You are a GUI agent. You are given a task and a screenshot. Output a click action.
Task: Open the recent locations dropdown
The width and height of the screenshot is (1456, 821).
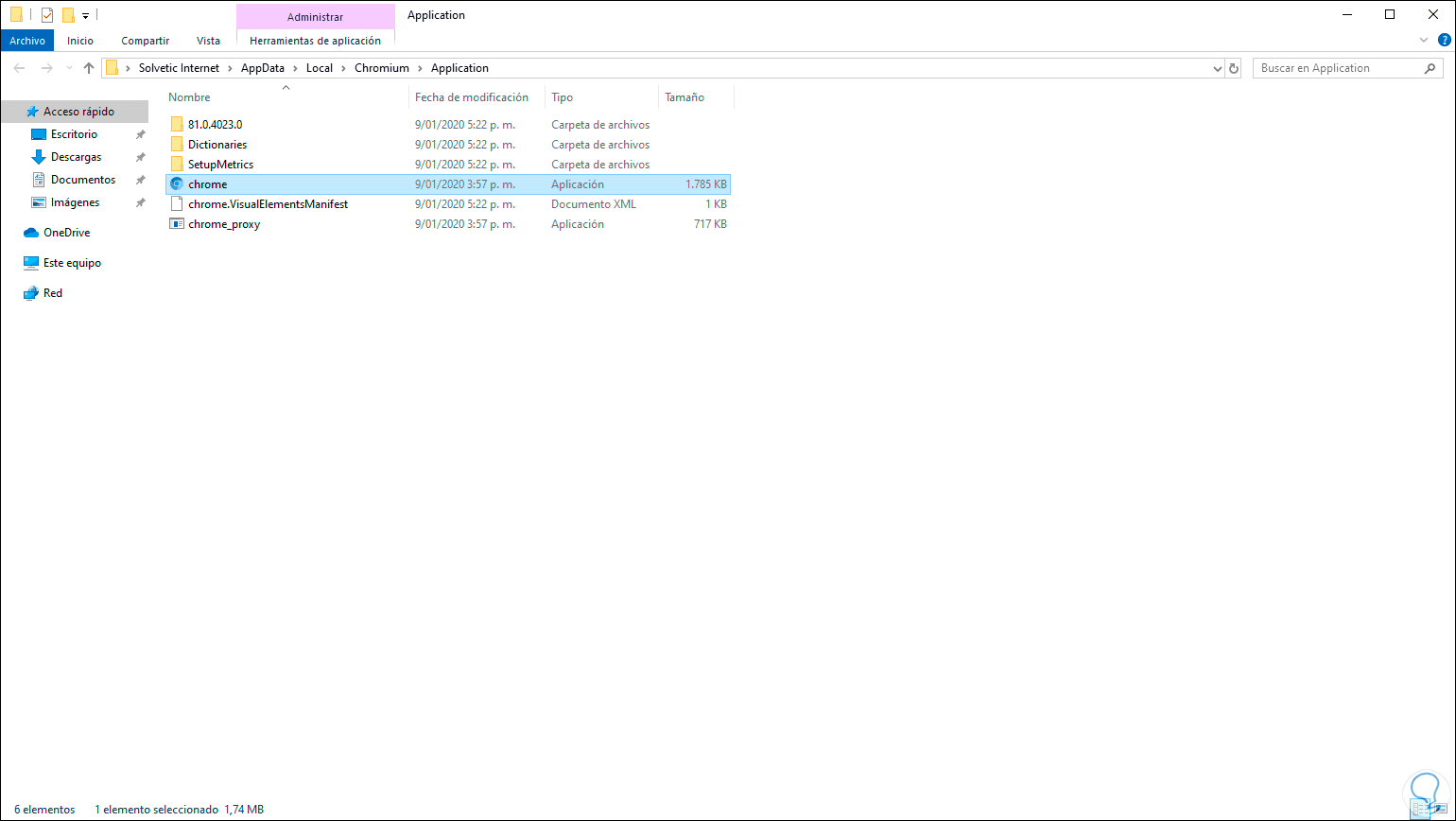click(x=68, y=68)
